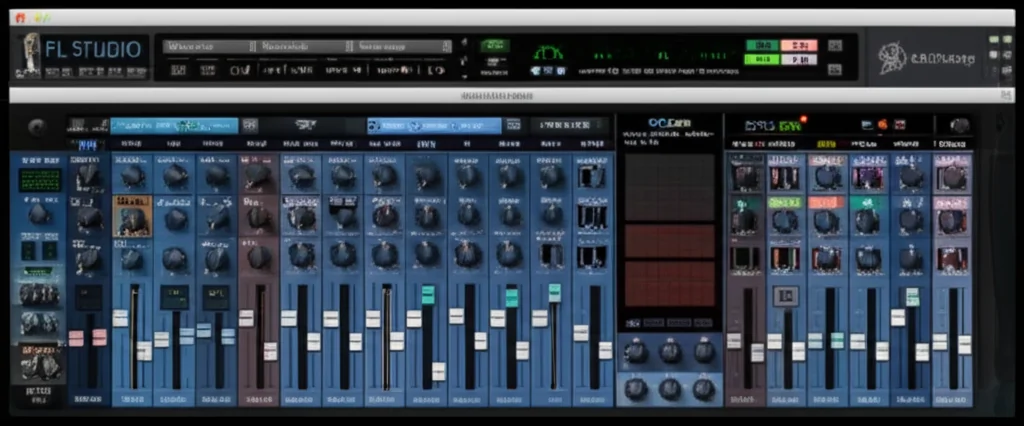
Task: Click the OC title in center panel
Action: click(x=670, y=122)
